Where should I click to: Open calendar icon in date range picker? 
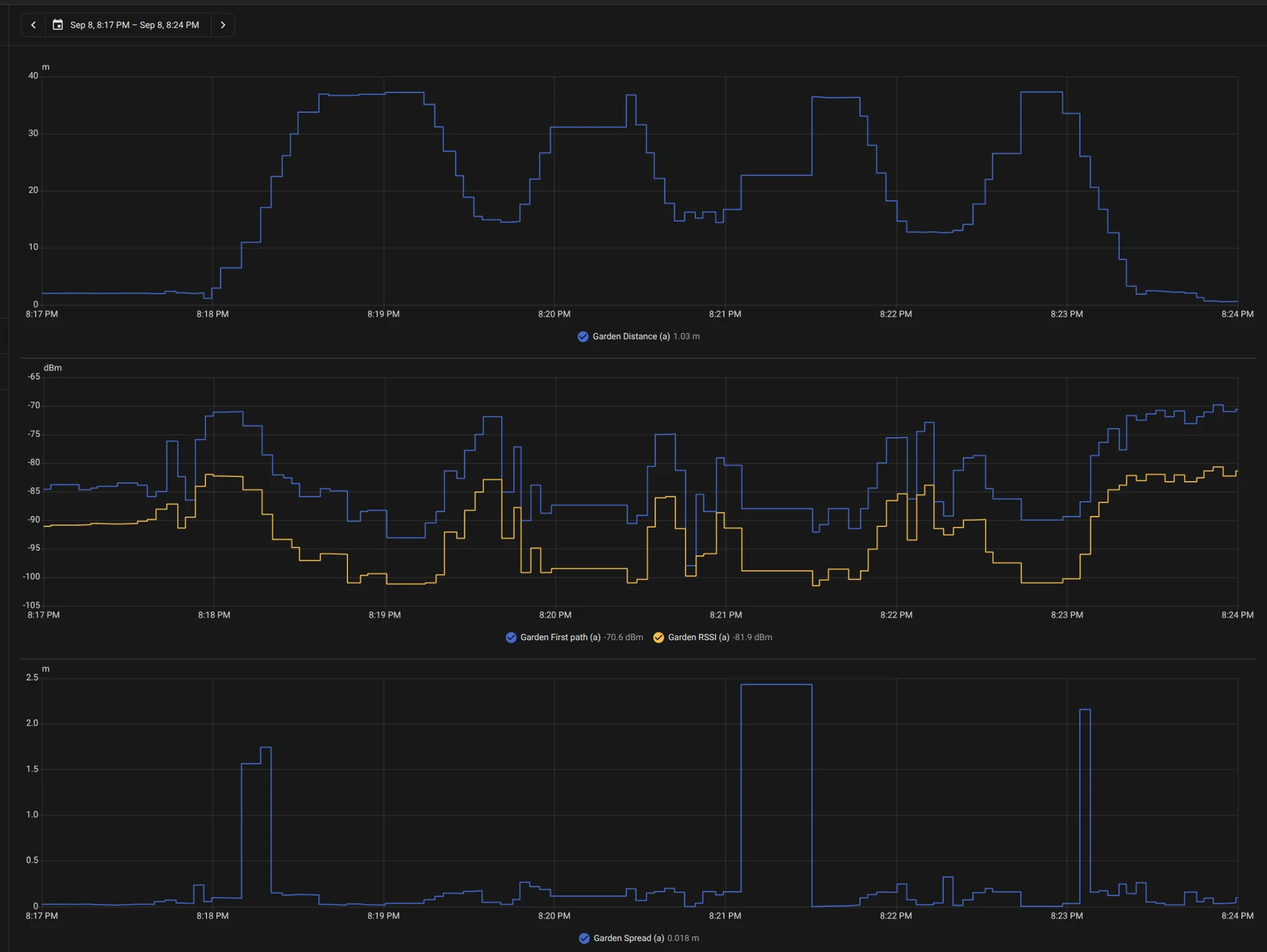click(x=58, y=25)
